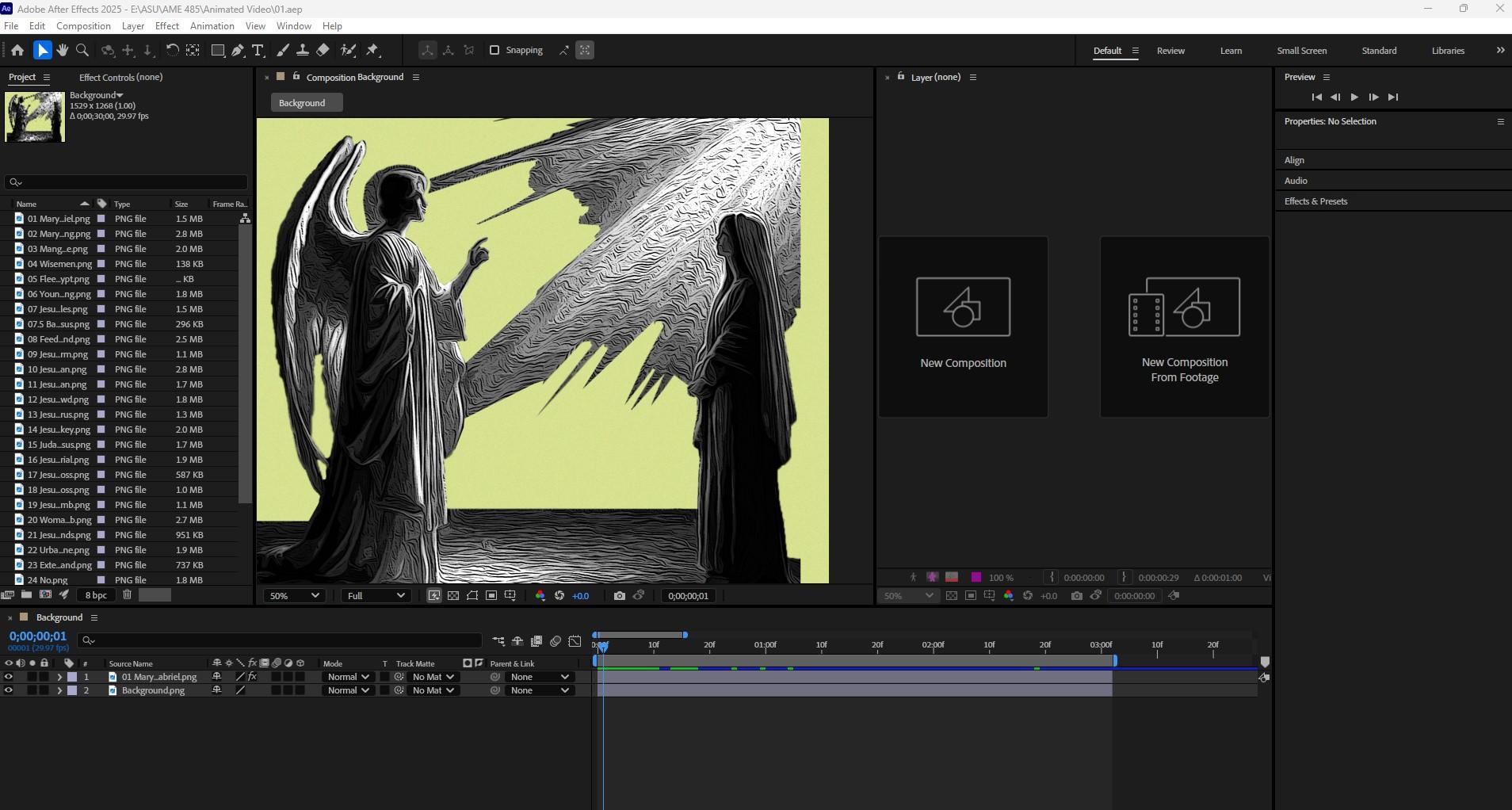Select the Home icon in toolbar
This screenshot has width=1512, height=810.
tap(17, 50)
